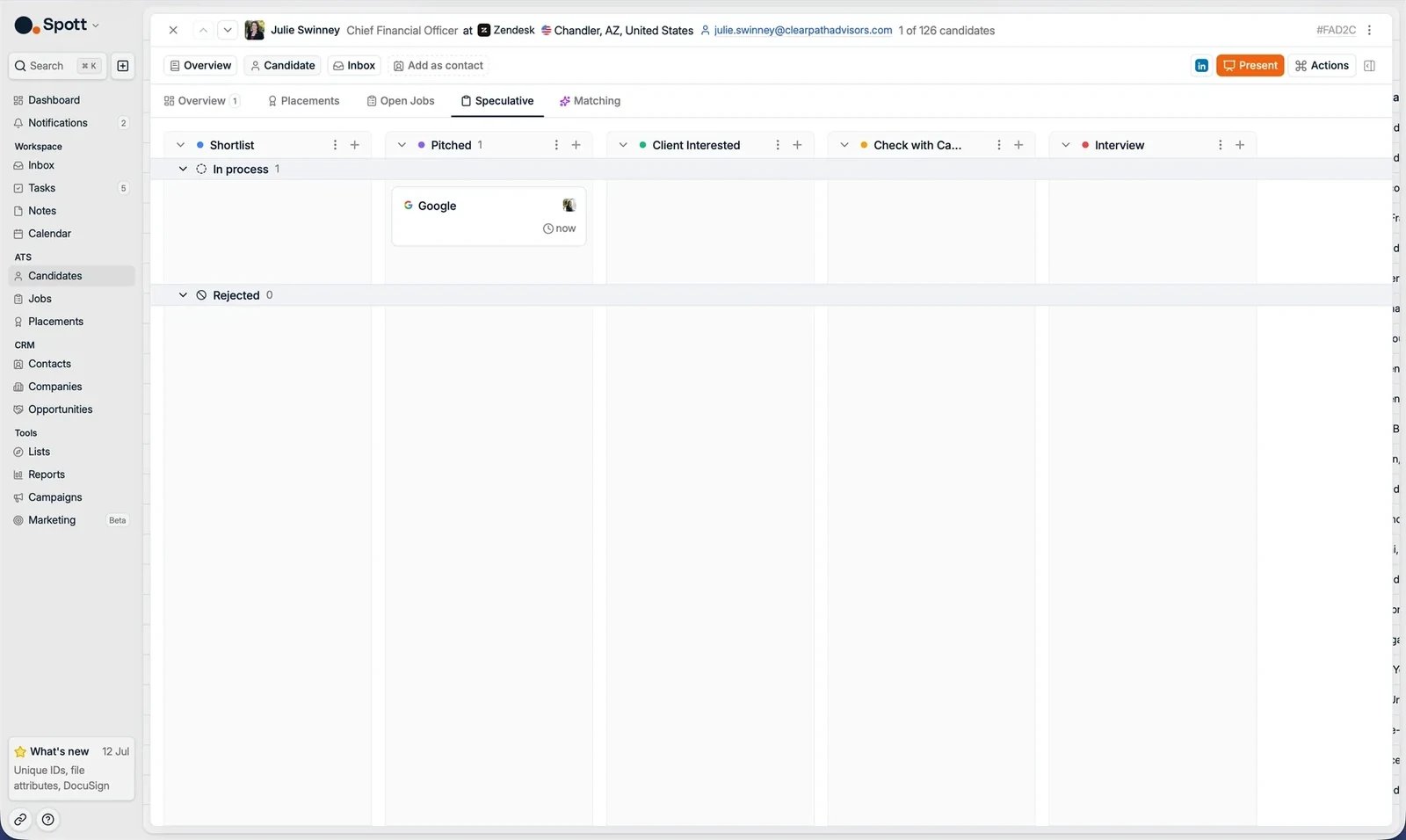This screenshot has width=1406, height=840.
Task: Collapse the Interview column chevron
Action: [x=1066, y=145]
